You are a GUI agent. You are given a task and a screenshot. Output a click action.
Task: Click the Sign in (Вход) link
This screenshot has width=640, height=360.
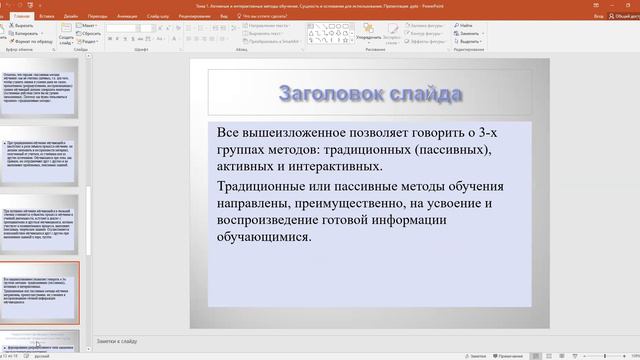pos(598,16)
